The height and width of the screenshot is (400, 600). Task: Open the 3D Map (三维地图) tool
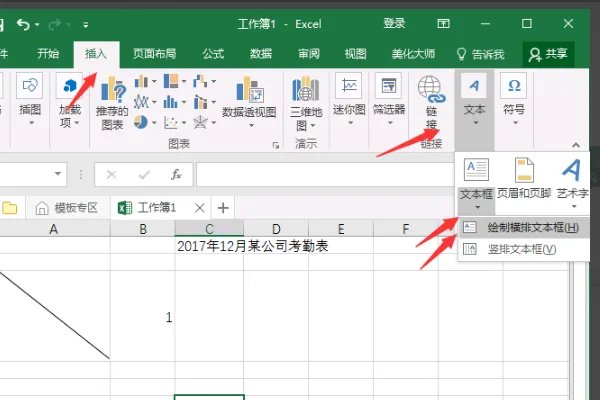306,103
